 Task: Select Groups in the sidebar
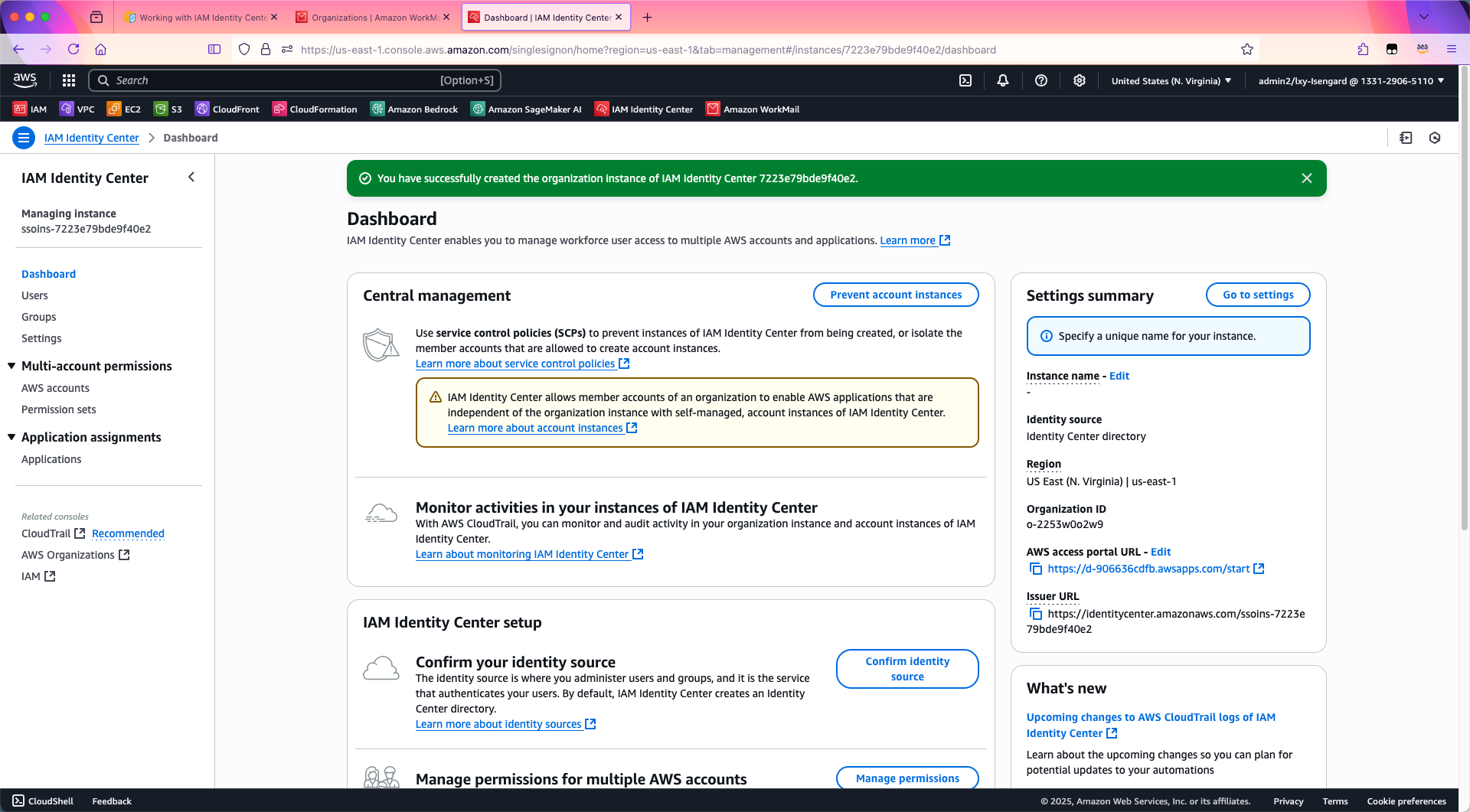point(39,317)
